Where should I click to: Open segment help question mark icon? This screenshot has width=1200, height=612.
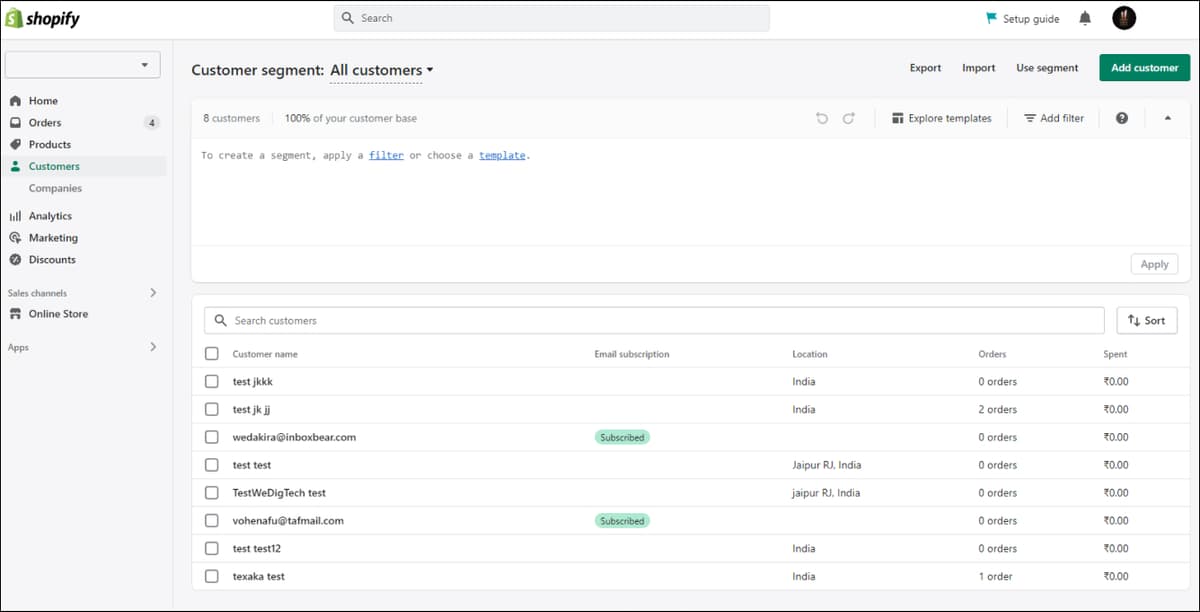tap(1122, 118)
